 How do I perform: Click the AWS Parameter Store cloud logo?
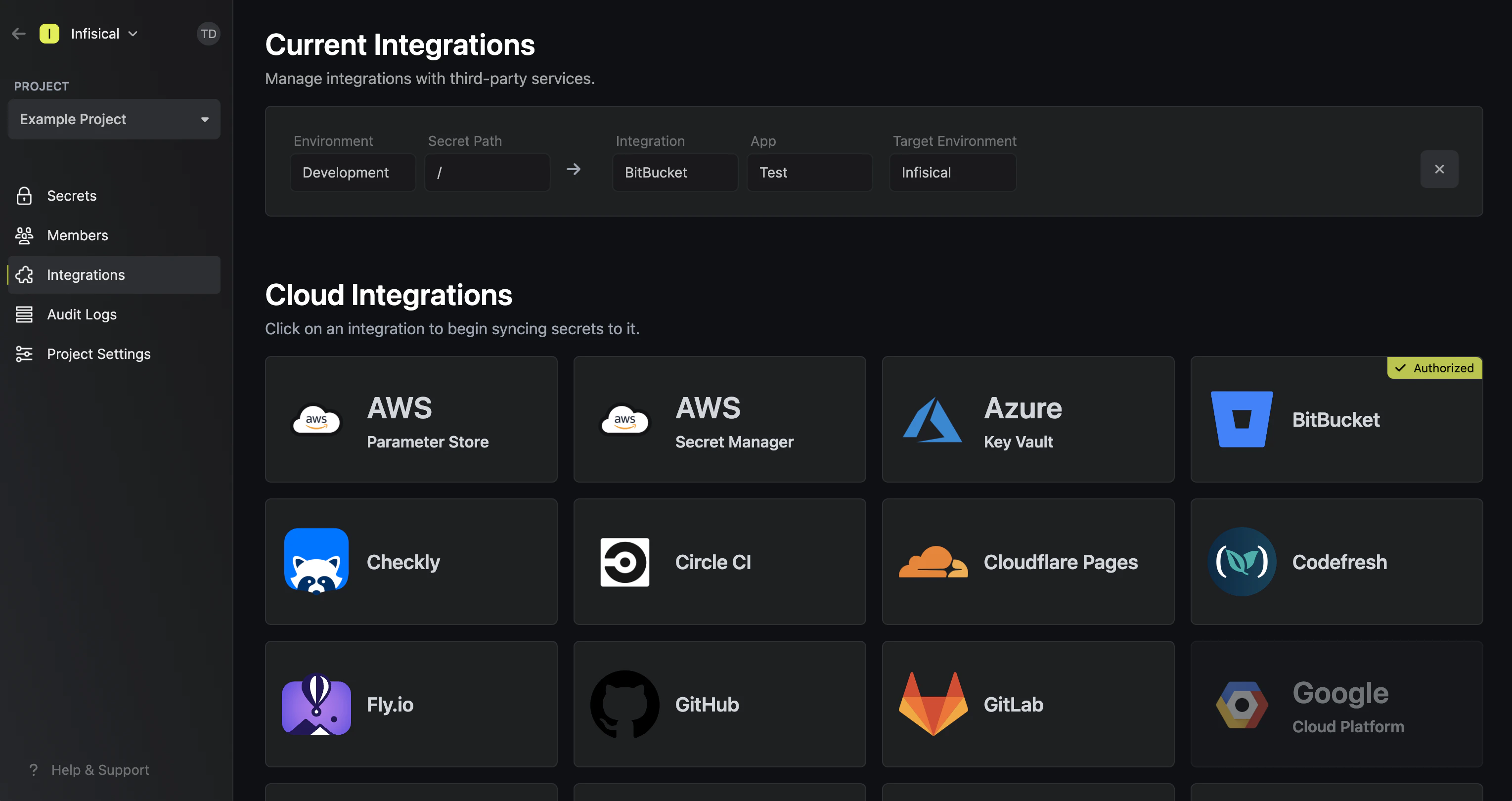click(316, 420)
